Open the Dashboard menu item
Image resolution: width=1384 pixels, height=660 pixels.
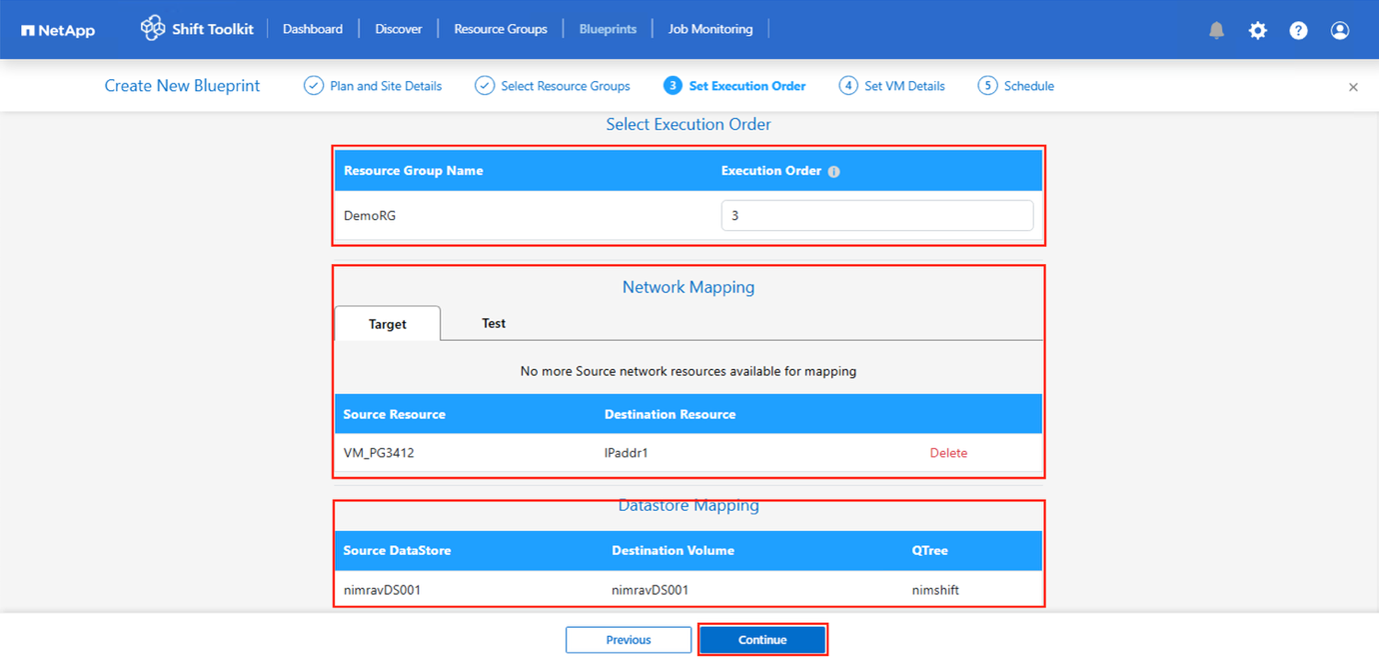(312, 29)
